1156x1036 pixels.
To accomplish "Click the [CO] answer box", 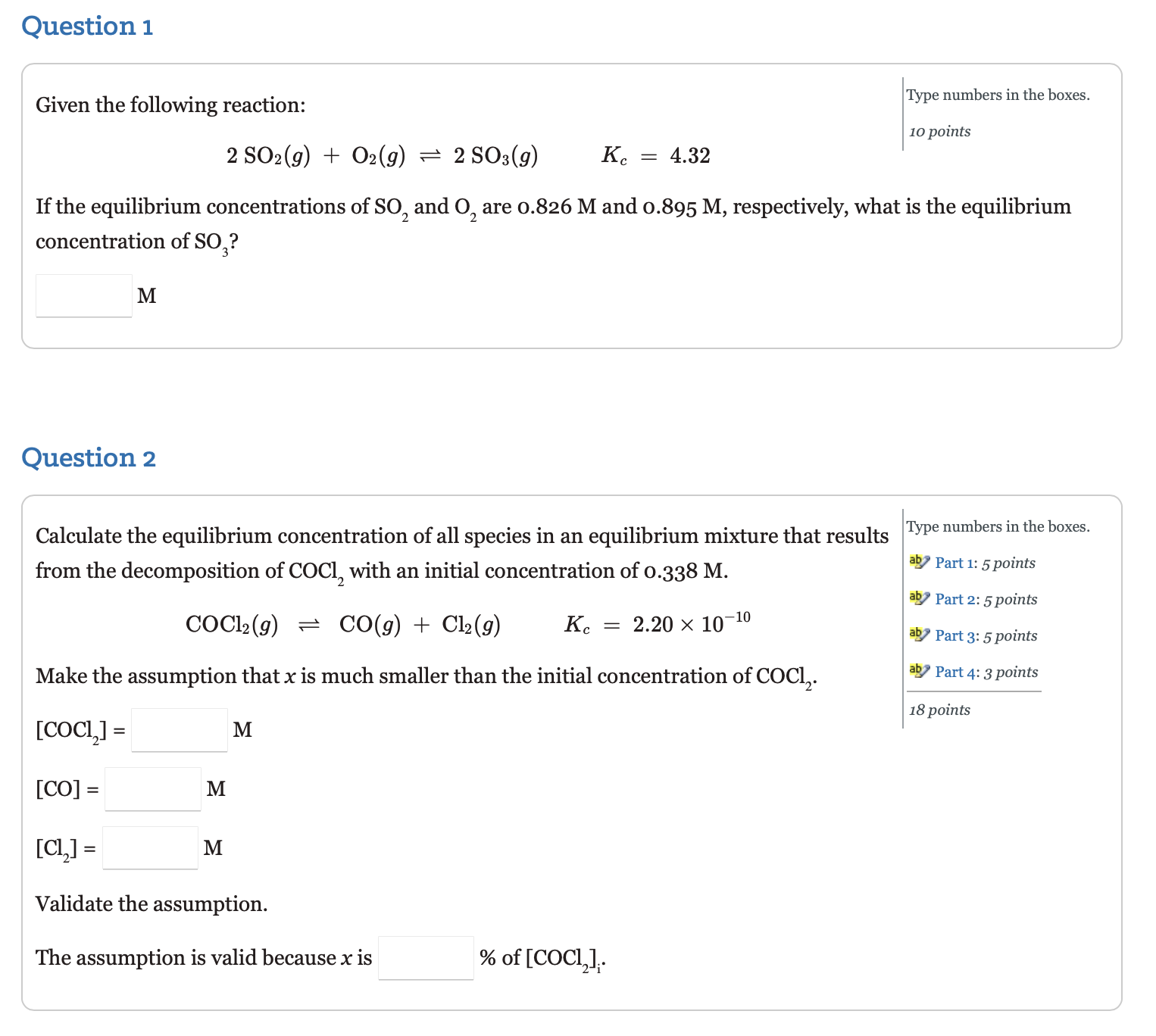I will coord(152,788).
